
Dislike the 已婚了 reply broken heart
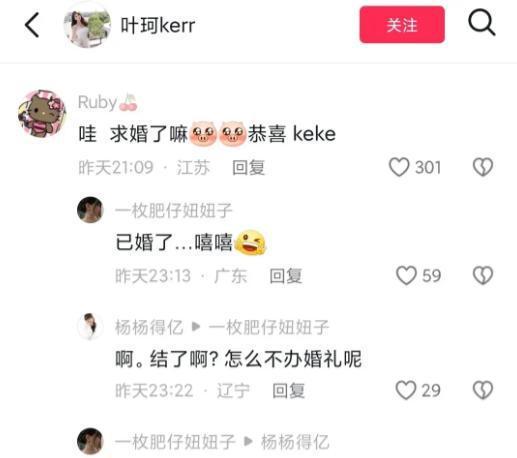tap(483, 275)
